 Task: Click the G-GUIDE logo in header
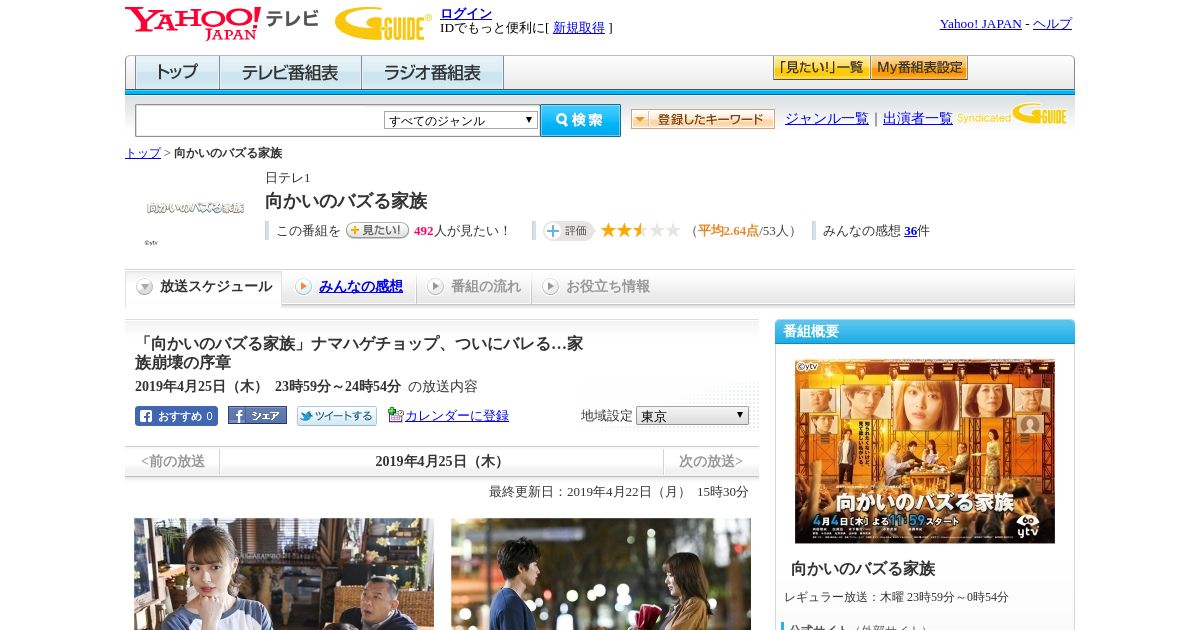coord(383,23)
